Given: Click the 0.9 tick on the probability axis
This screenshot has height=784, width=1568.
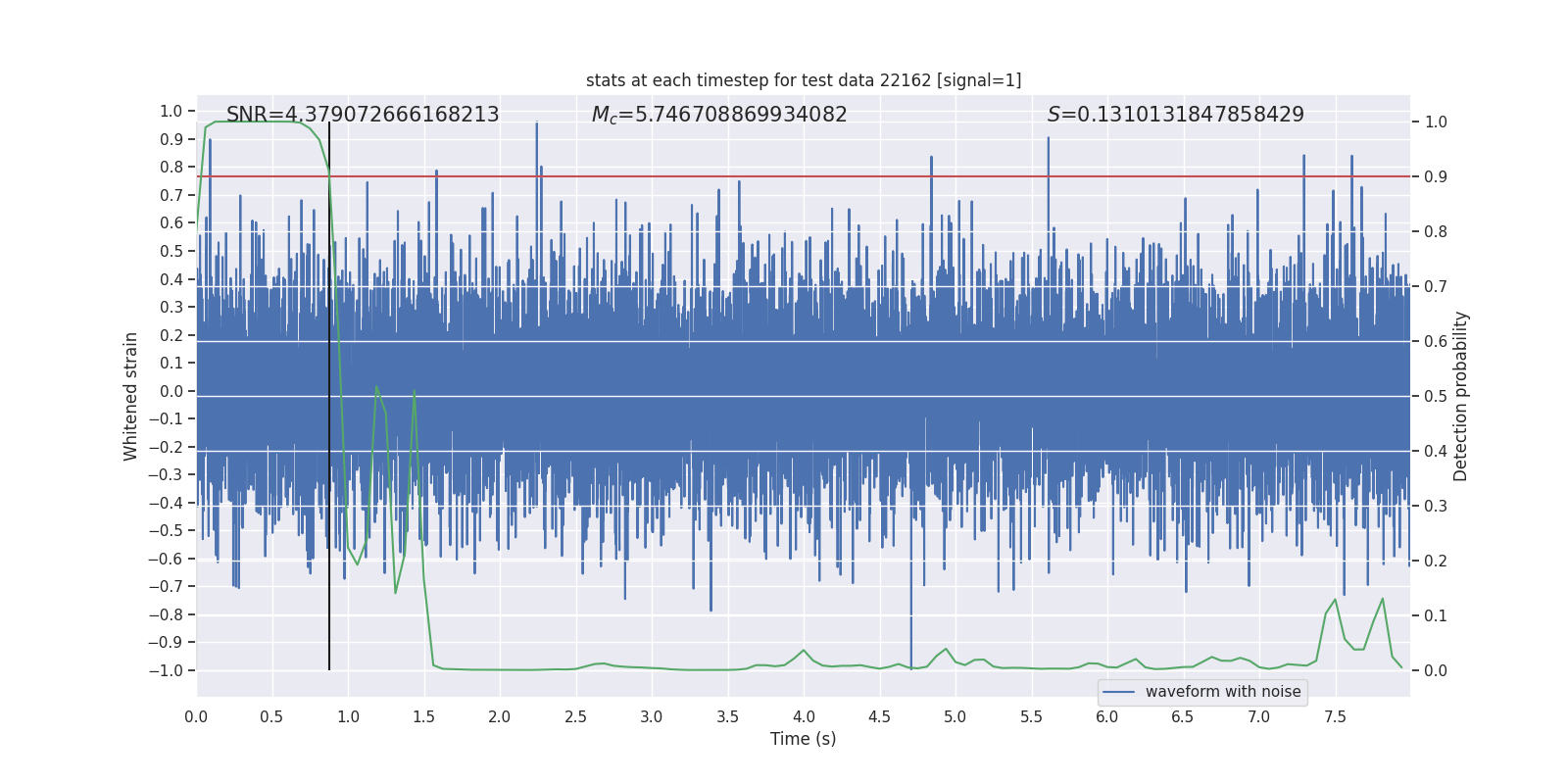Looking at the screenshot, I should [x=1436, y=176].
